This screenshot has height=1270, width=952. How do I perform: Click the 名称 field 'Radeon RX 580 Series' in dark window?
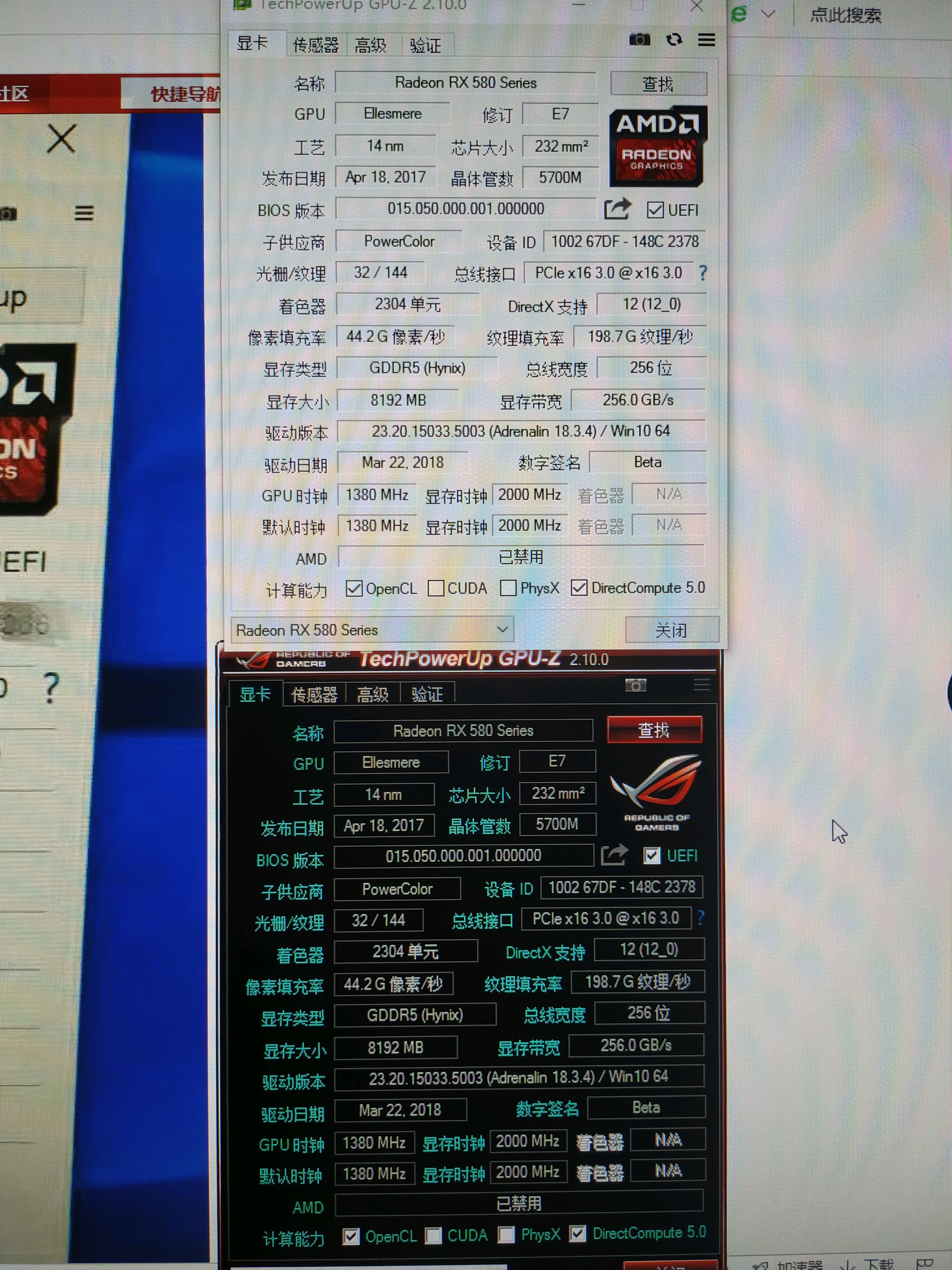463,730
